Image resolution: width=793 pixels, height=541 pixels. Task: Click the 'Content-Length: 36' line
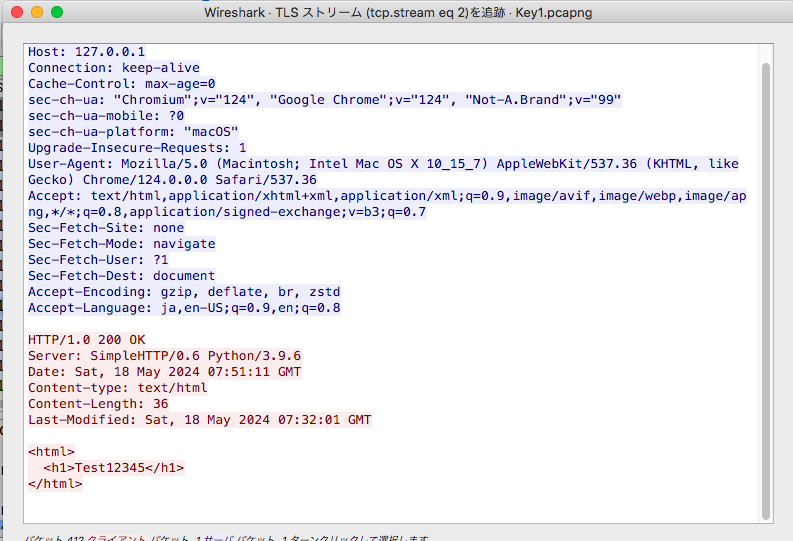pyautogui.click(x=98, y=404)
